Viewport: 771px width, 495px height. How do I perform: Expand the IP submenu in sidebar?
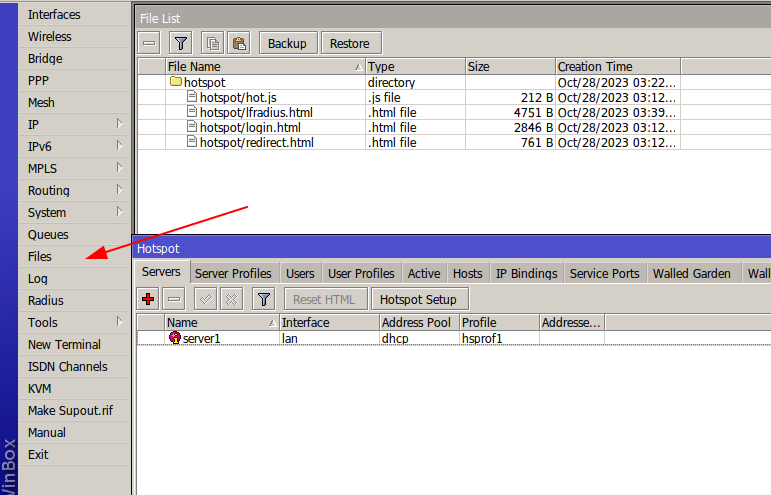point(119,124)
